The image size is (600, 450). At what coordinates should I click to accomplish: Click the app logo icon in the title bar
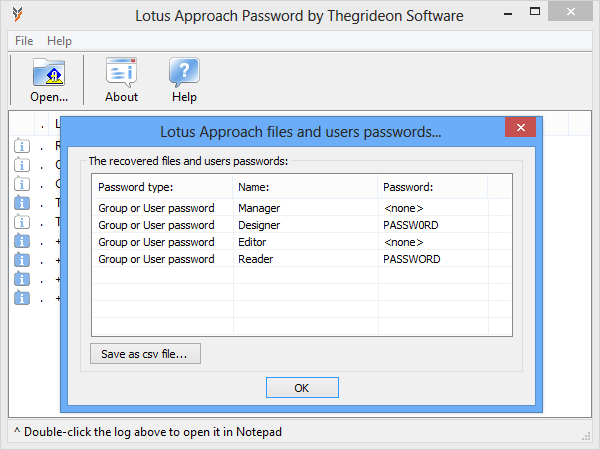pyautogui.click(x=17, y=15)
